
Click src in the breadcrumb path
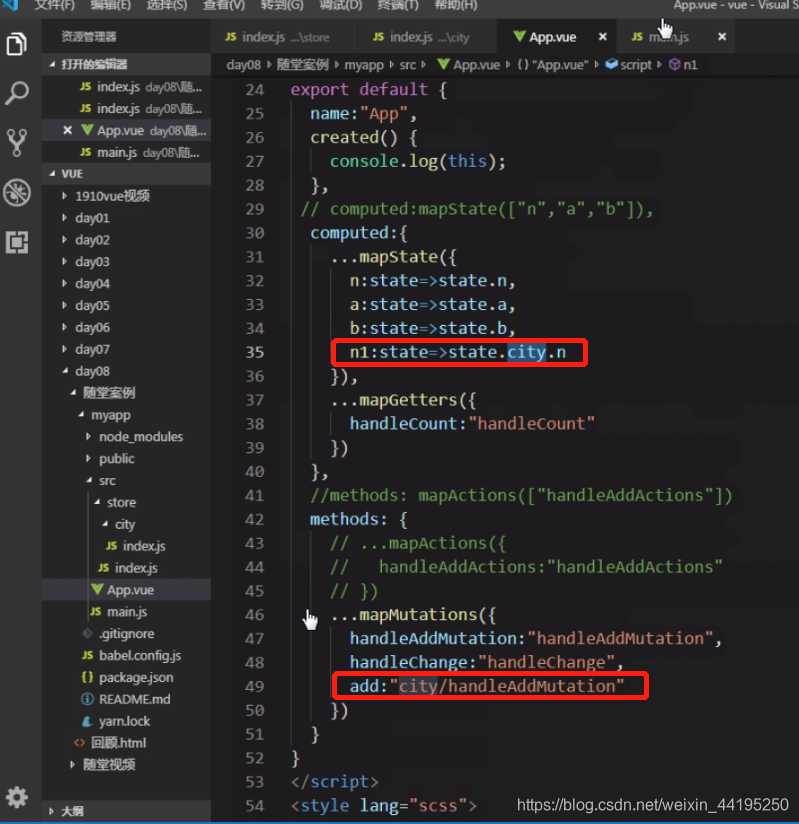click(407, 65)
